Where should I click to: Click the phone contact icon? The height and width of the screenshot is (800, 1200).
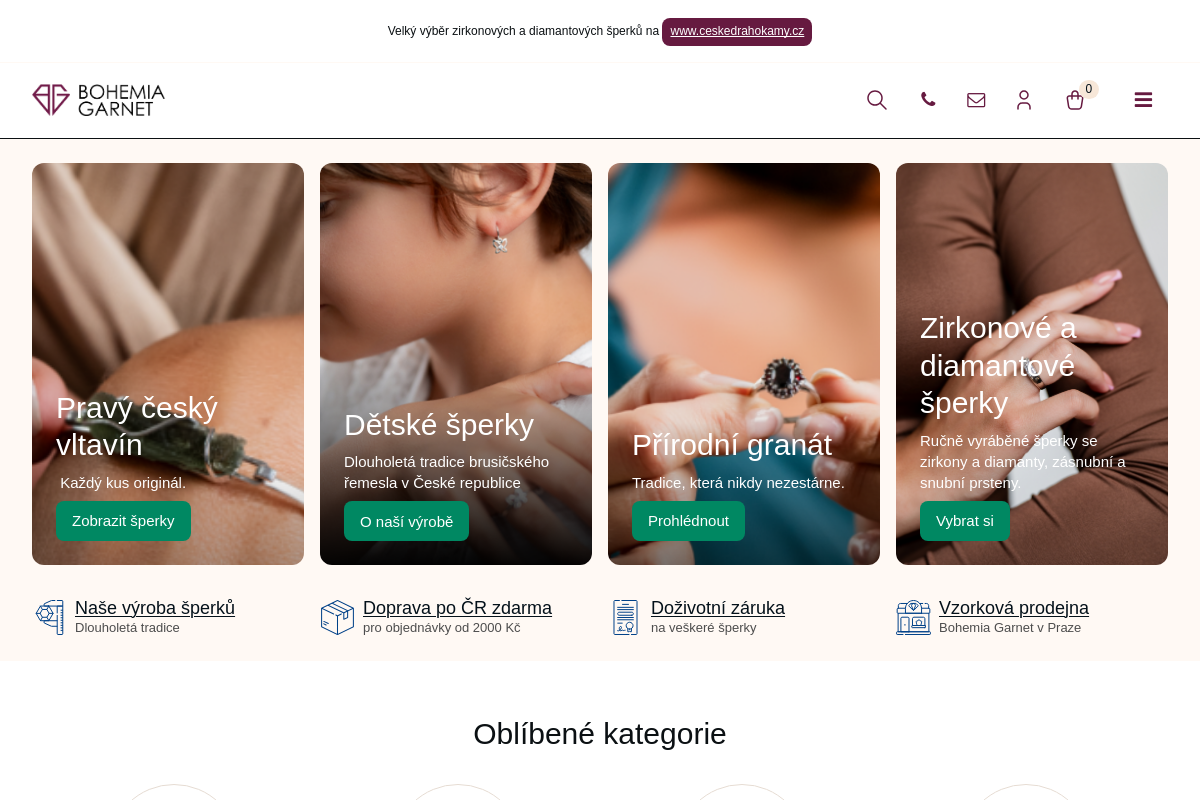pyautogui.click(x=928, y=100)
